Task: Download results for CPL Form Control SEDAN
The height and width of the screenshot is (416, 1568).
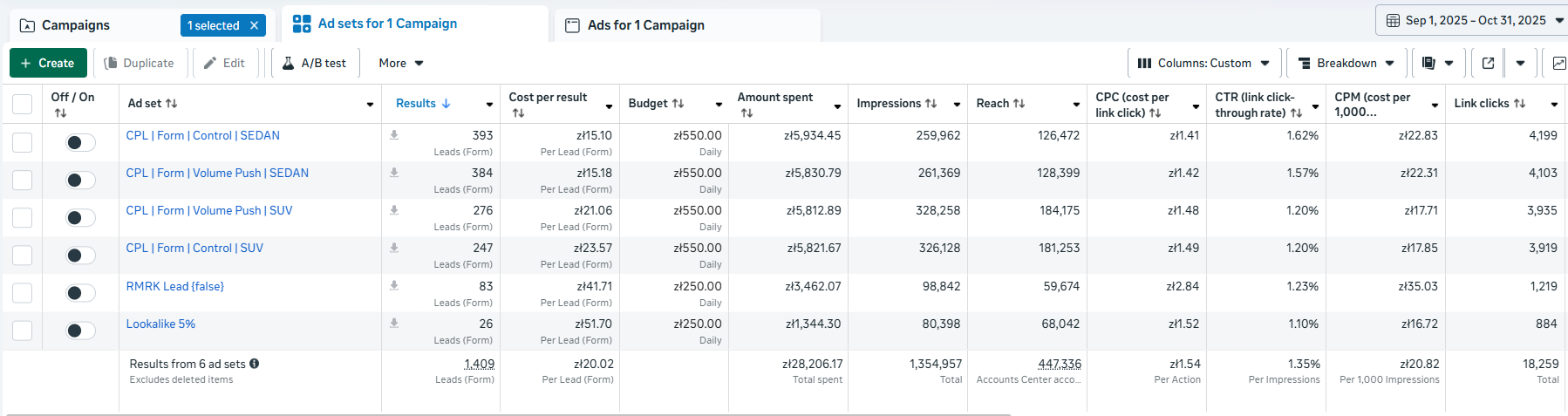Action: click(x=394, y=134)
